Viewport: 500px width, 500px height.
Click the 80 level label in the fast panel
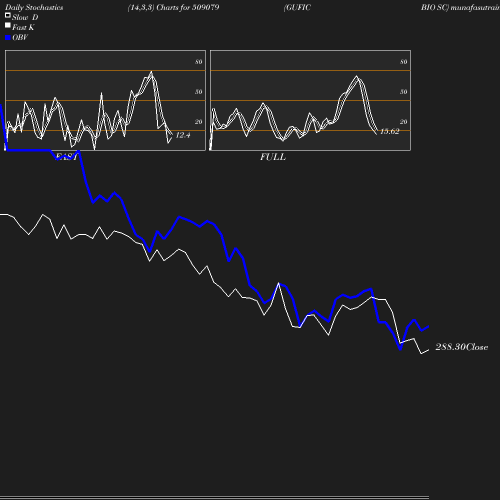tap(198, 62)
